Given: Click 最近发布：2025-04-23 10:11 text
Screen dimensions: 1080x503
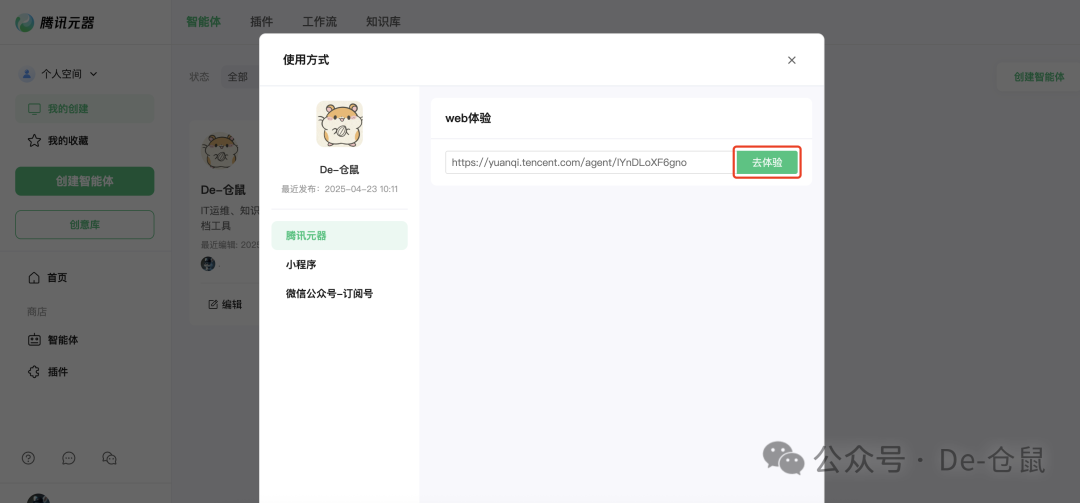Looking at the screenshot, I should (340, 189).
